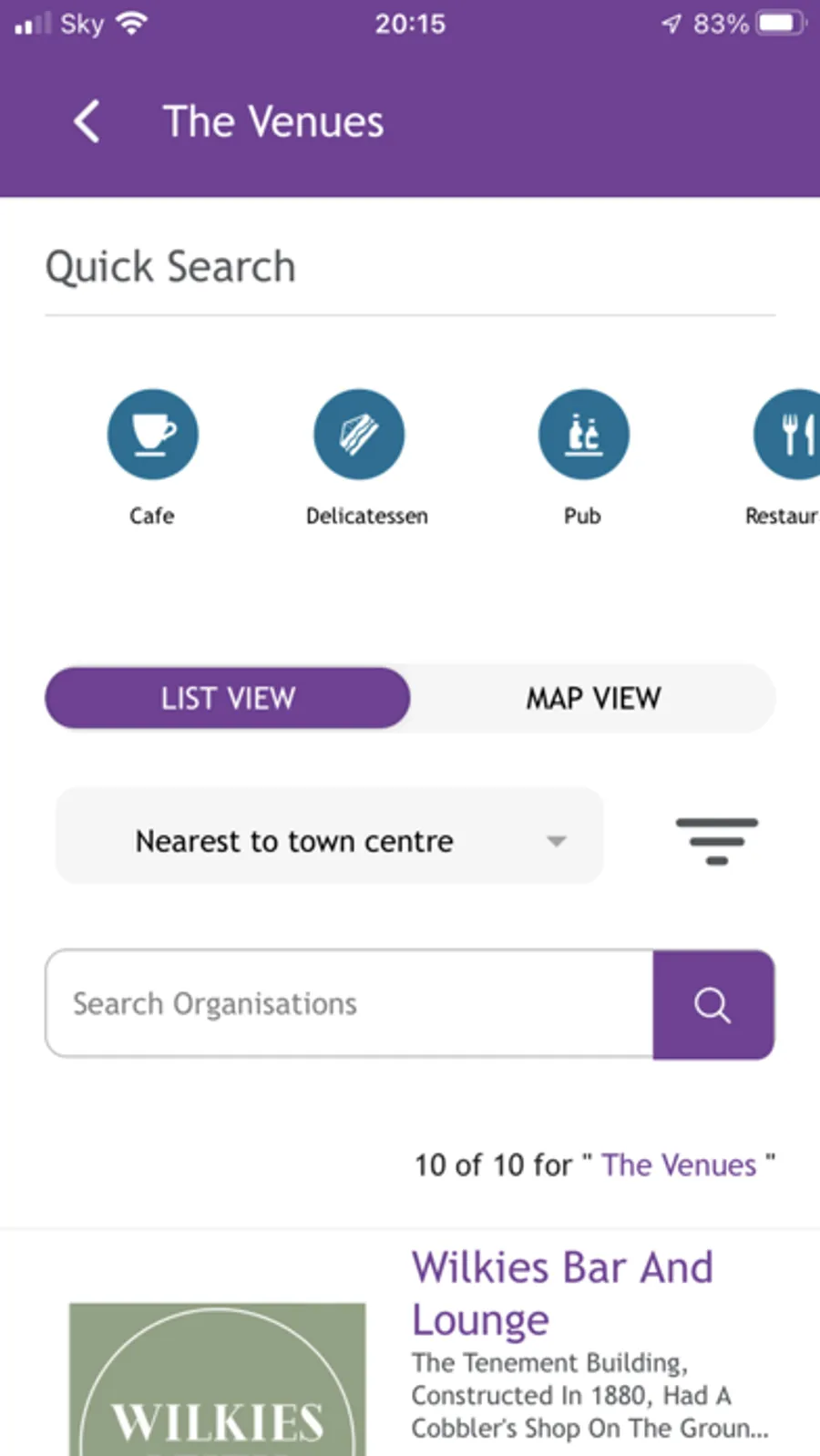Select the Cafe quick search icon
The height and width of the screenshot is (1456, 820).
coord(152,435)
